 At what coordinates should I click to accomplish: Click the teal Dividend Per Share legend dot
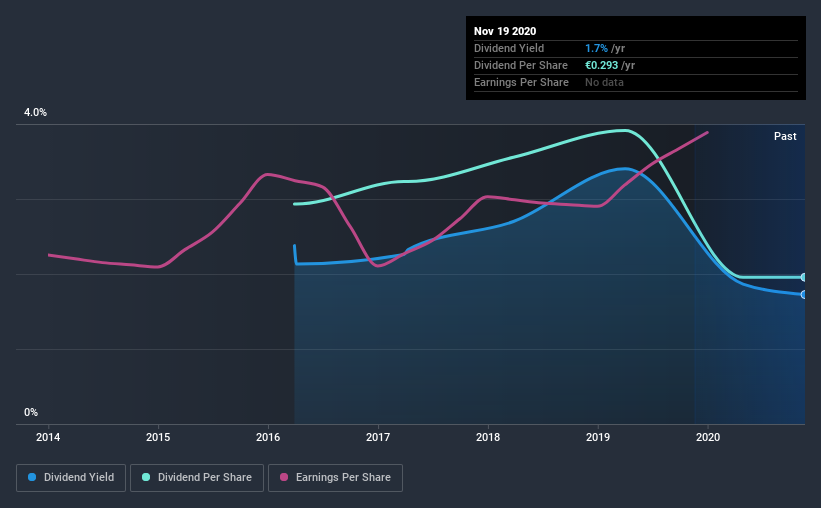tap(146, 477)
